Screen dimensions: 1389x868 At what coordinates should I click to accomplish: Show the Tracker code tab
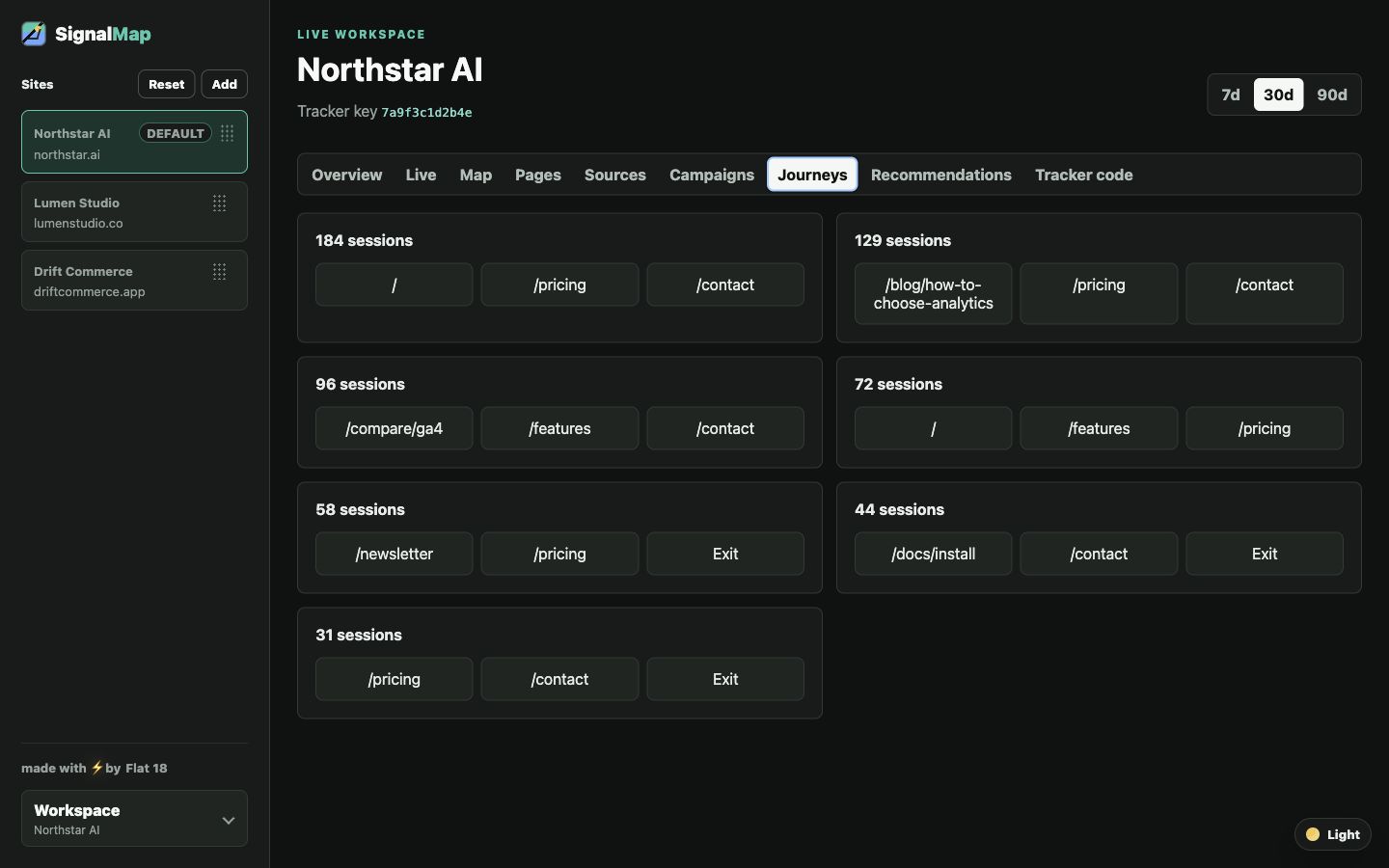pos(1084,175)
